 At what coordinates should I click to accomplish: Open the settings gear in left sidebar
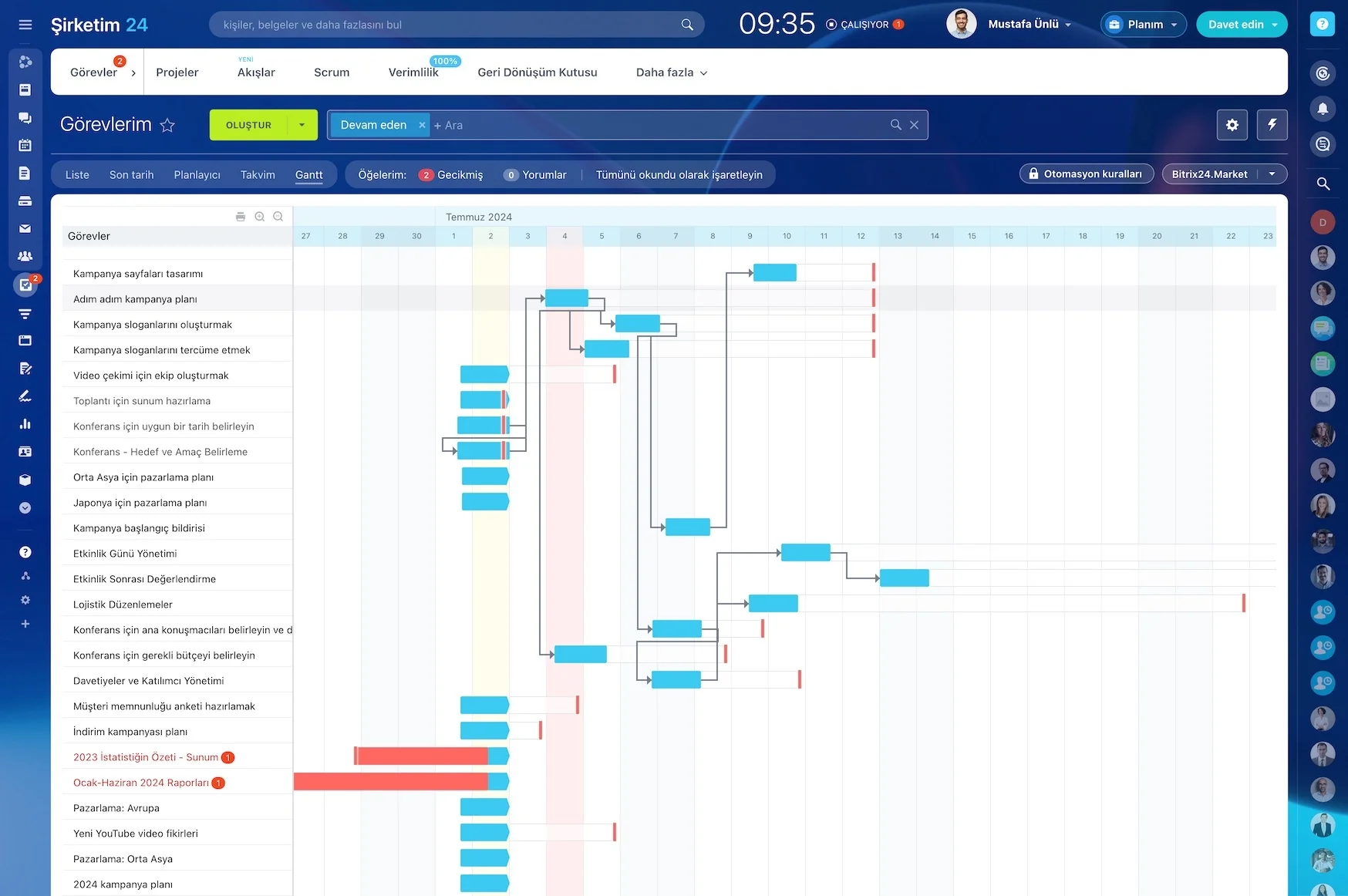point(25,600)
